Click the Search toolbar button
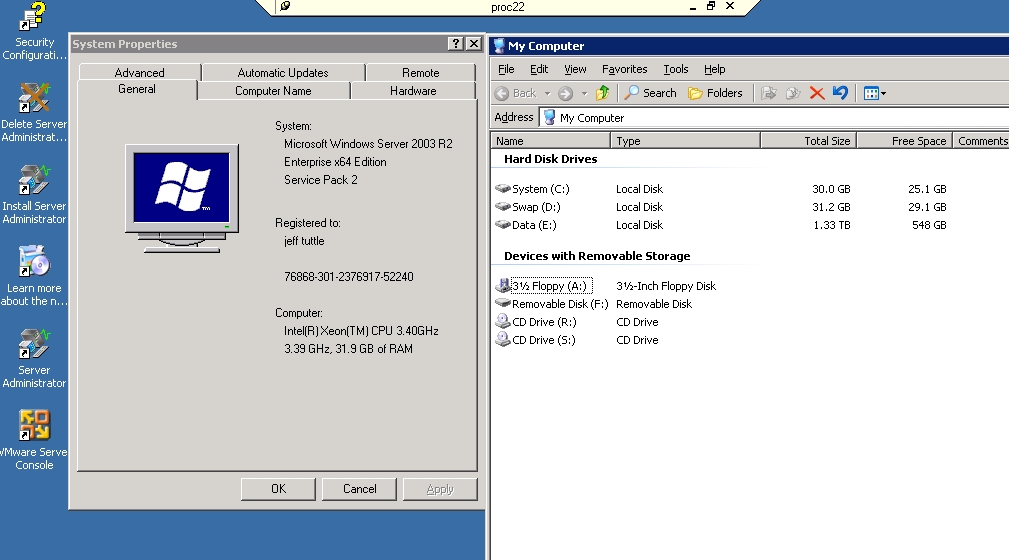1009x560 pixels. (650, 93)
